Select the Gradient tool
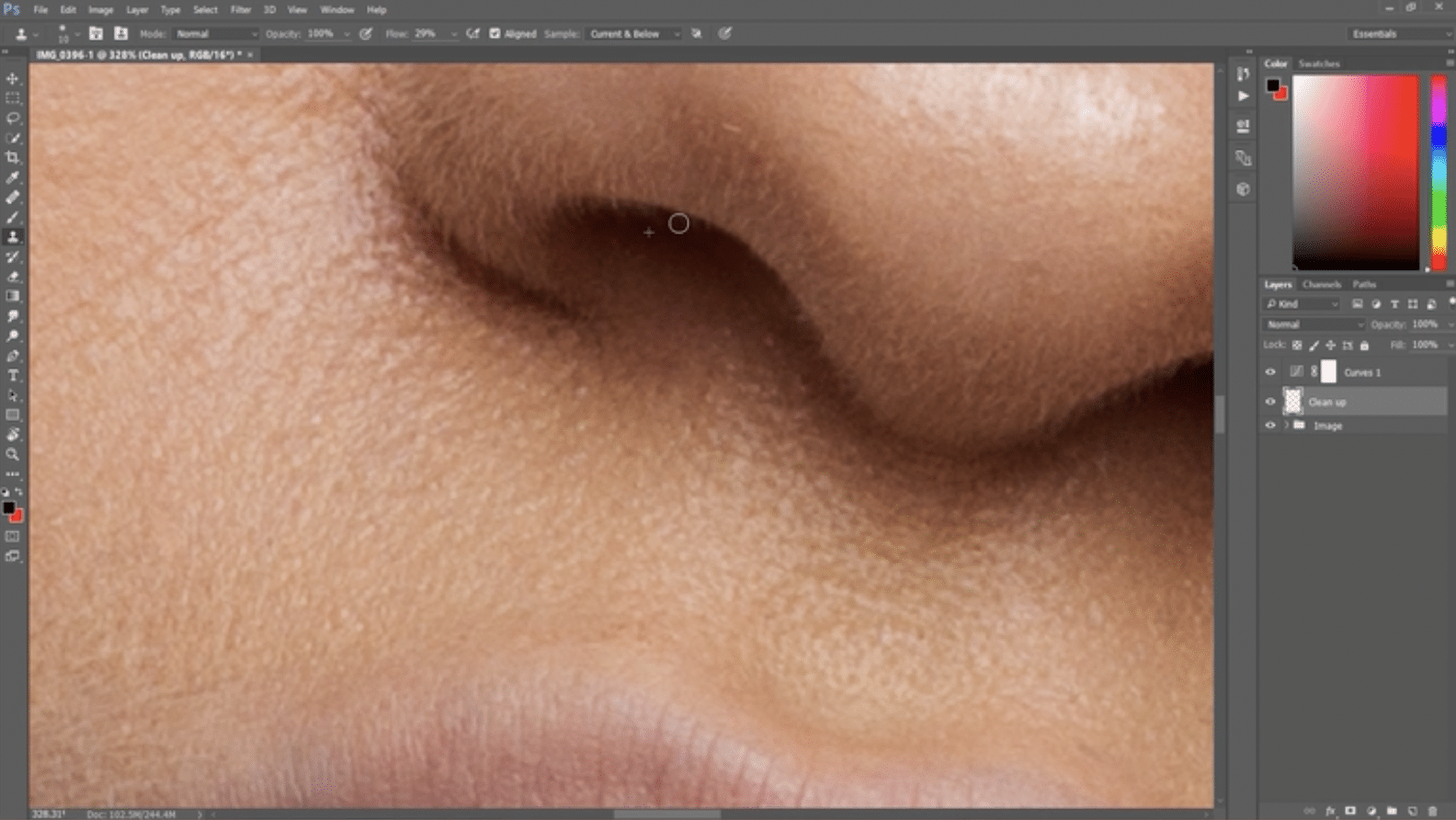 point(13,296)
